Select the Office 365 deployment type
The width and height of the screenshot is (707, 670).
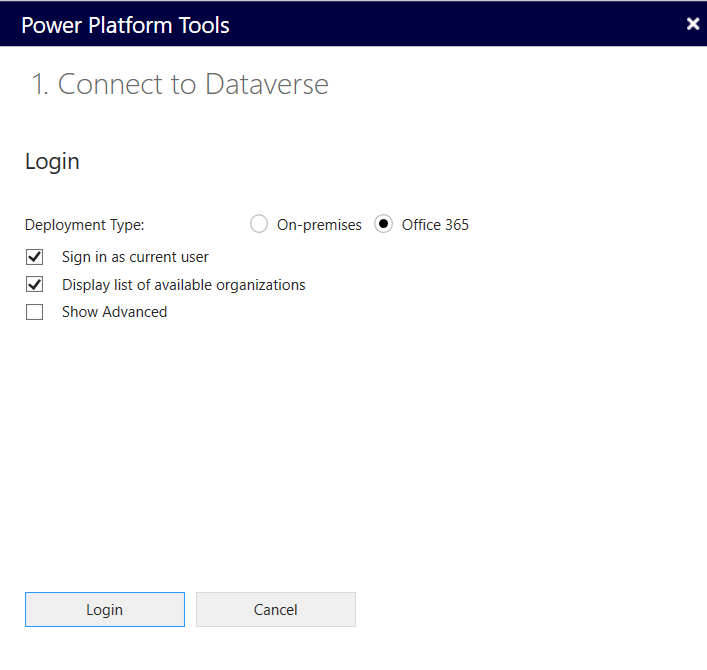click(383, 224)
